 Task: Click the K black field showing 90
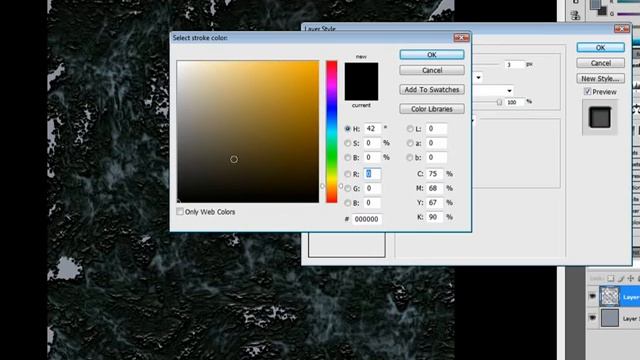click(x=435, y=217)
